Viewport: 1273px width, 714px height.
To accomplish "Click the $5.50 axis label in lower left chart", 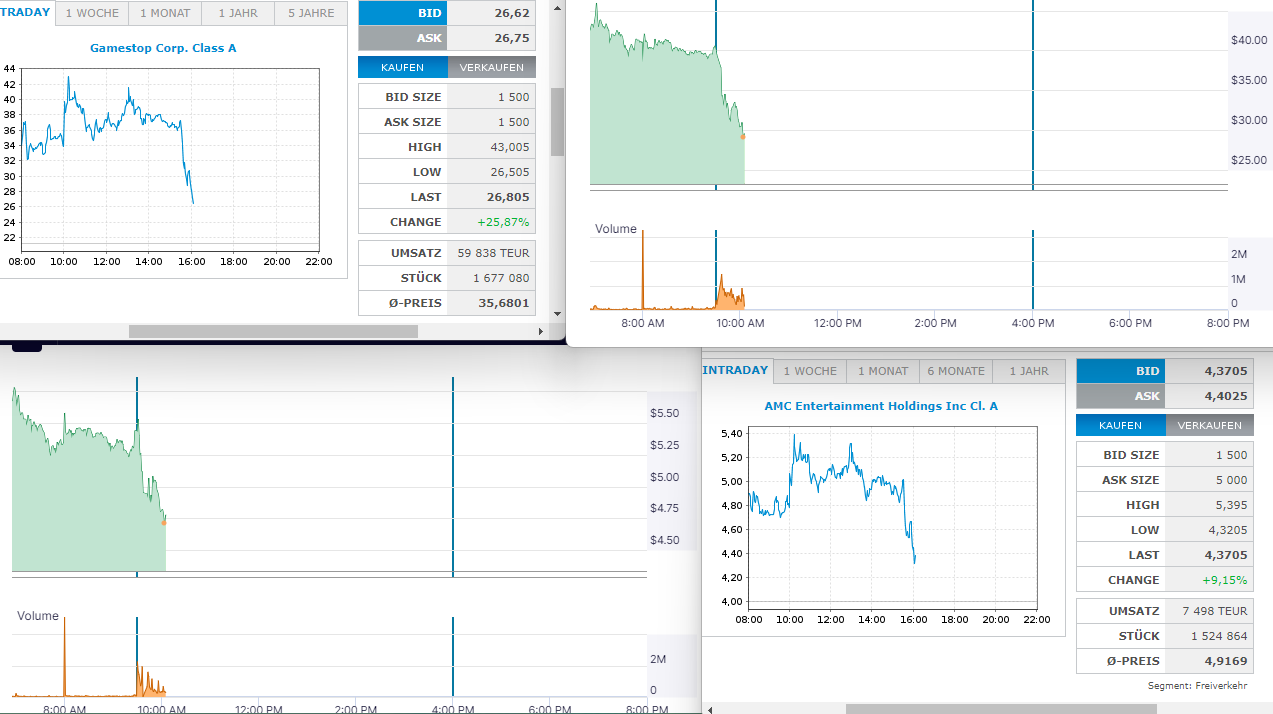I will (665, 413).
